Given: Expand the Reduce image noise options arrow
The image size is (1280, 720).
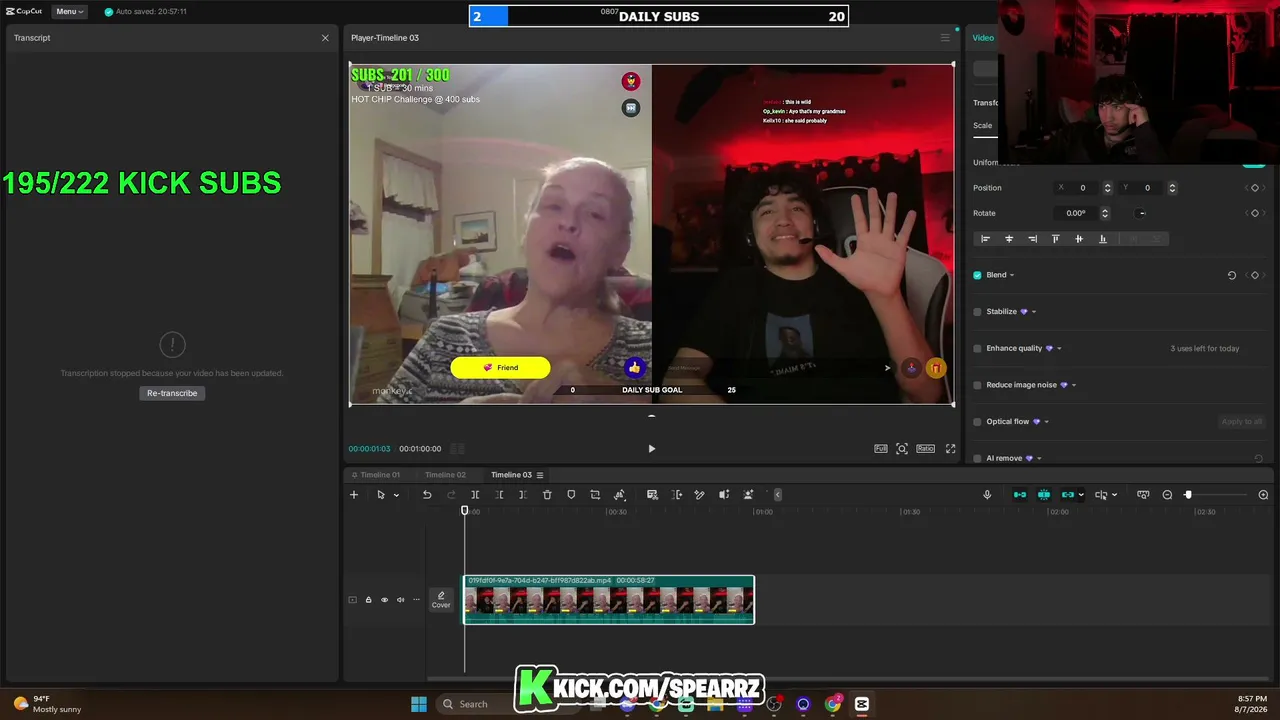Looking at the screenshot, I should [x=1074, y=385].
